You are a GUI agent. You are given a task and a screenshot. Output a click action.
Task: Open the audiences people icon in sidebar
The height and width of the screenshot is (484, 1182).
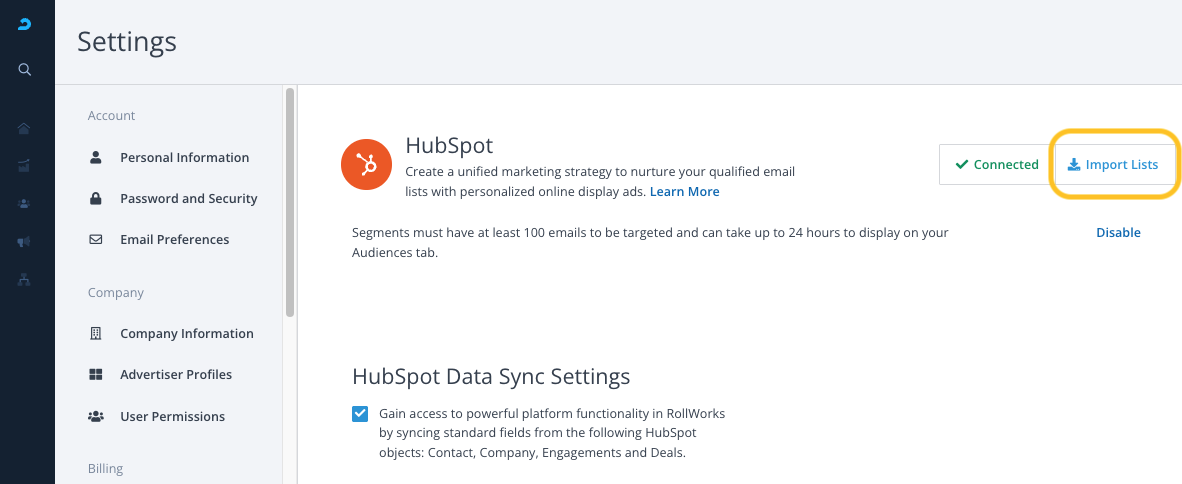click(x=24, y=203)
